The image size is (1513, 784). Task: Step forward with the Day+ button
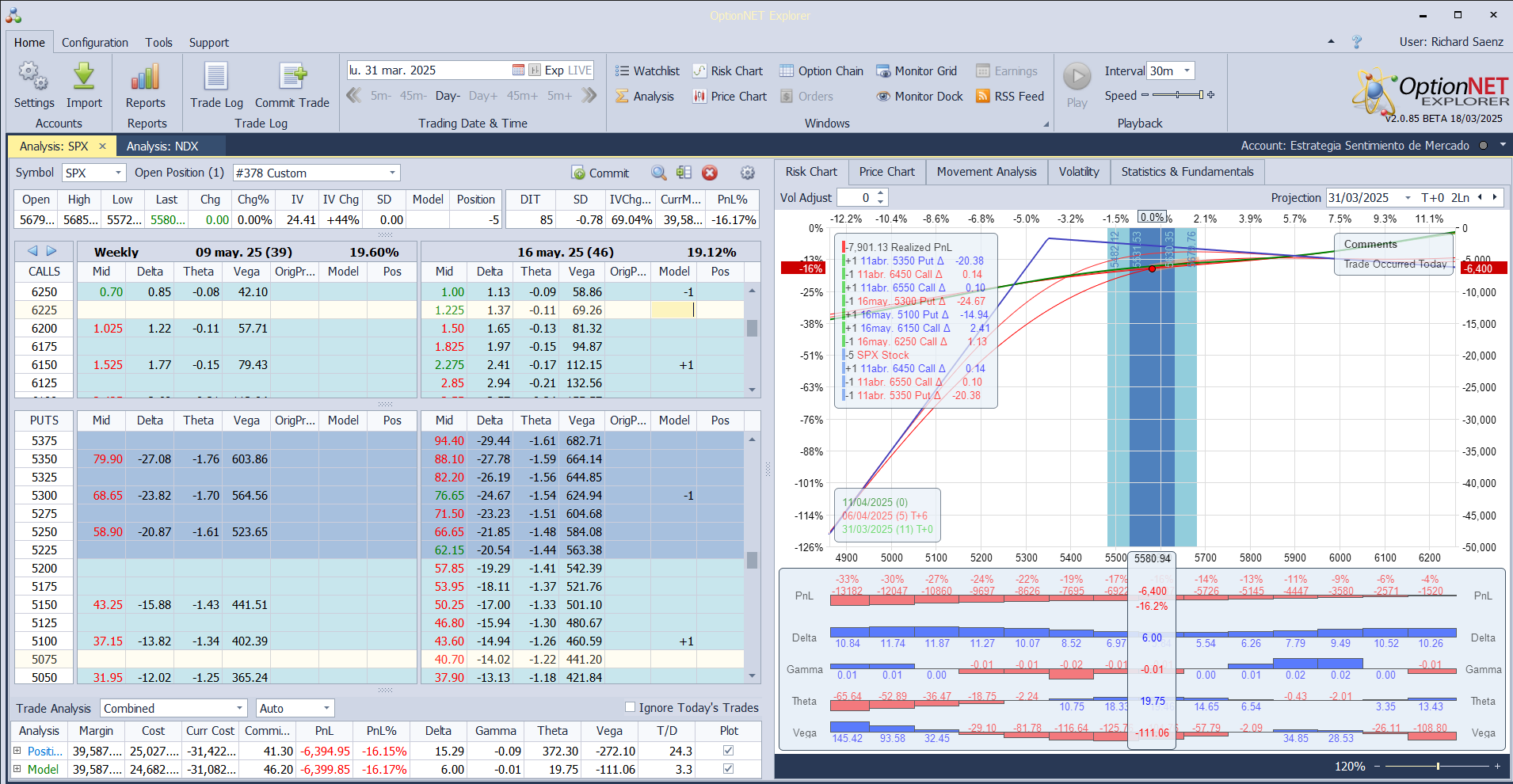pyautogui.click(x=483, y=96)
